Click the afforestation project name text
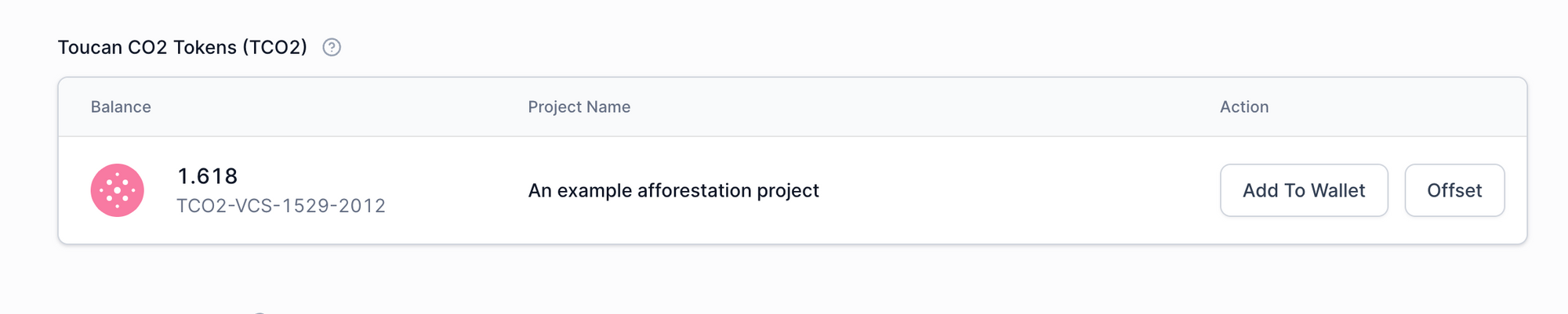The height and width of the screenshot is (314, 1568). tap(673, 190)
